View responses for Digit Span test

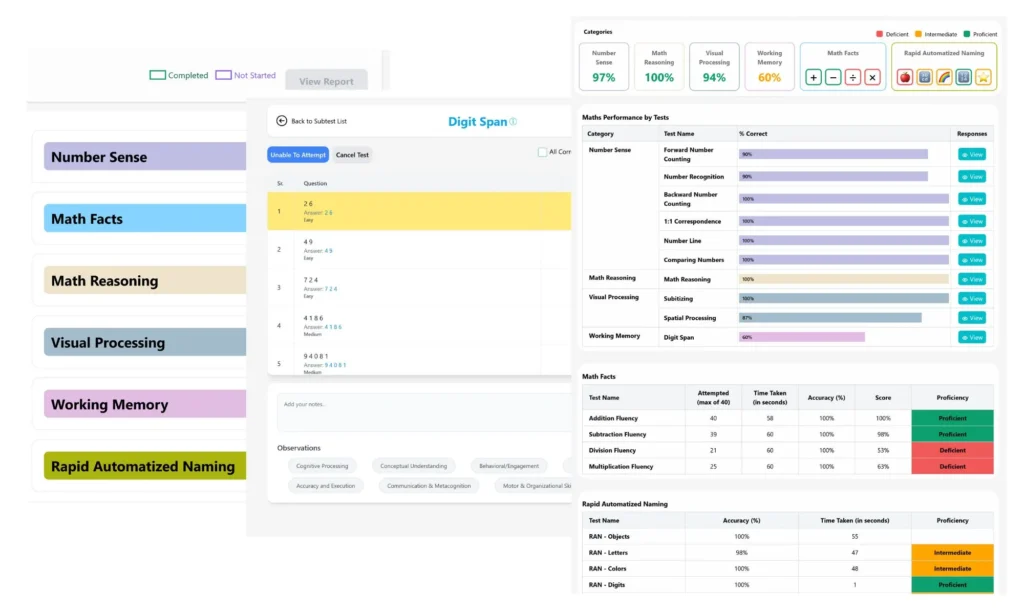tap(972, 338)
